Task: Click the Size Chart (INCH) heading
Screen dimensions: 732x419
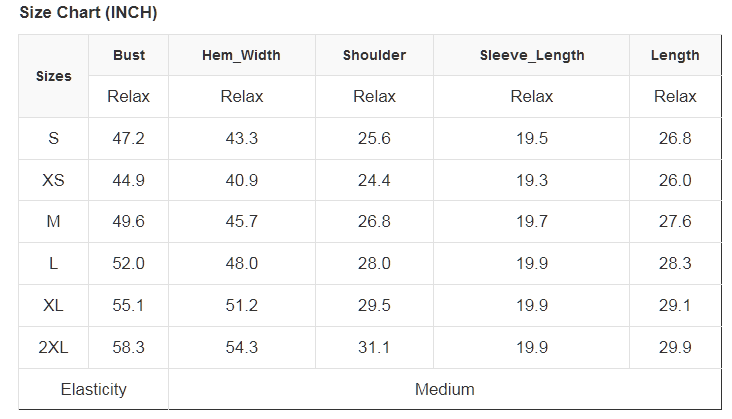Action: coord(88,13)
